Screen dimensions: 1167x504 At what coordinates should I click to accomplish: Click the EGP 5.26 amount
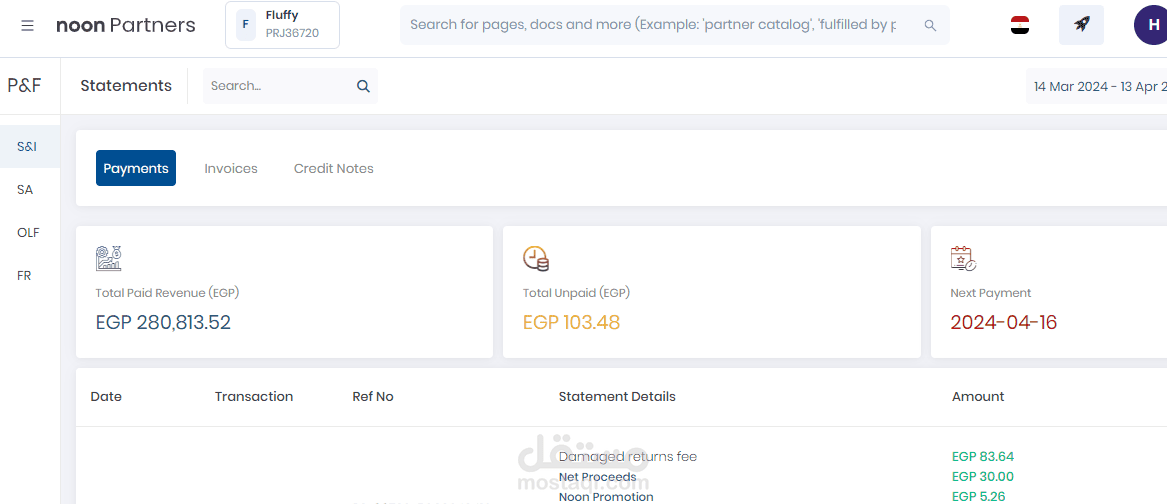click(x=978, y=497)
